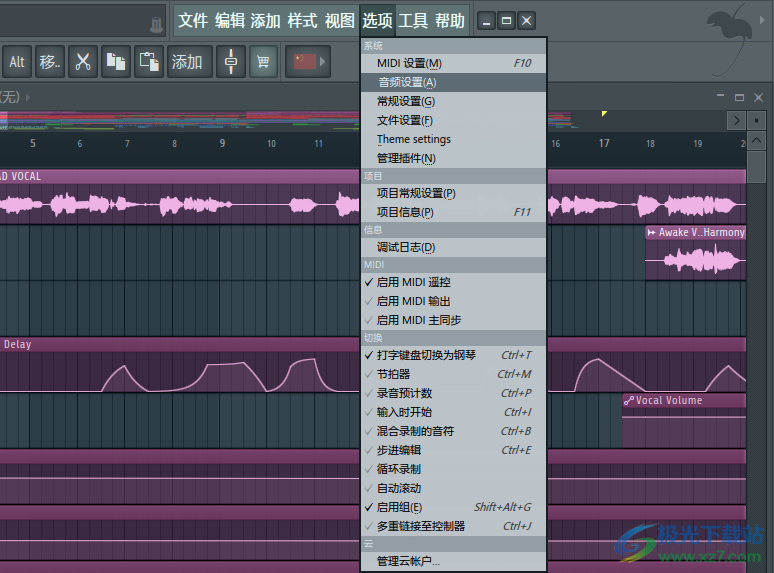The width and height of the screenshot is (774, 573).
Task: Click the red flag language icon
Action: pos(304,62)
